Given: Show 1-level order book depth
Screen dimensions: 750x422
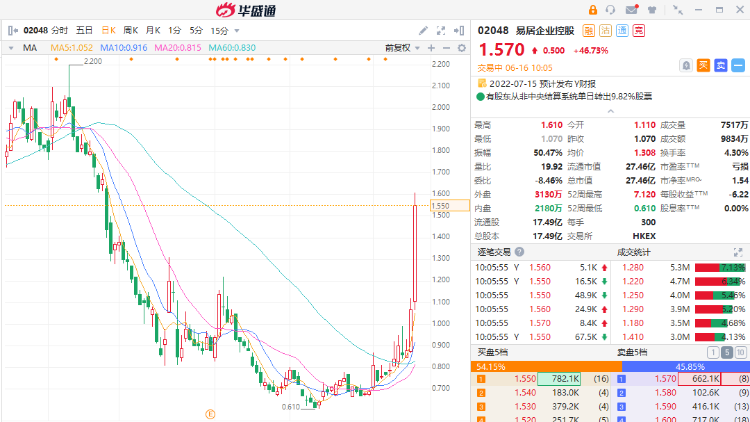Looking at the screenshot, I should point(713,353).
